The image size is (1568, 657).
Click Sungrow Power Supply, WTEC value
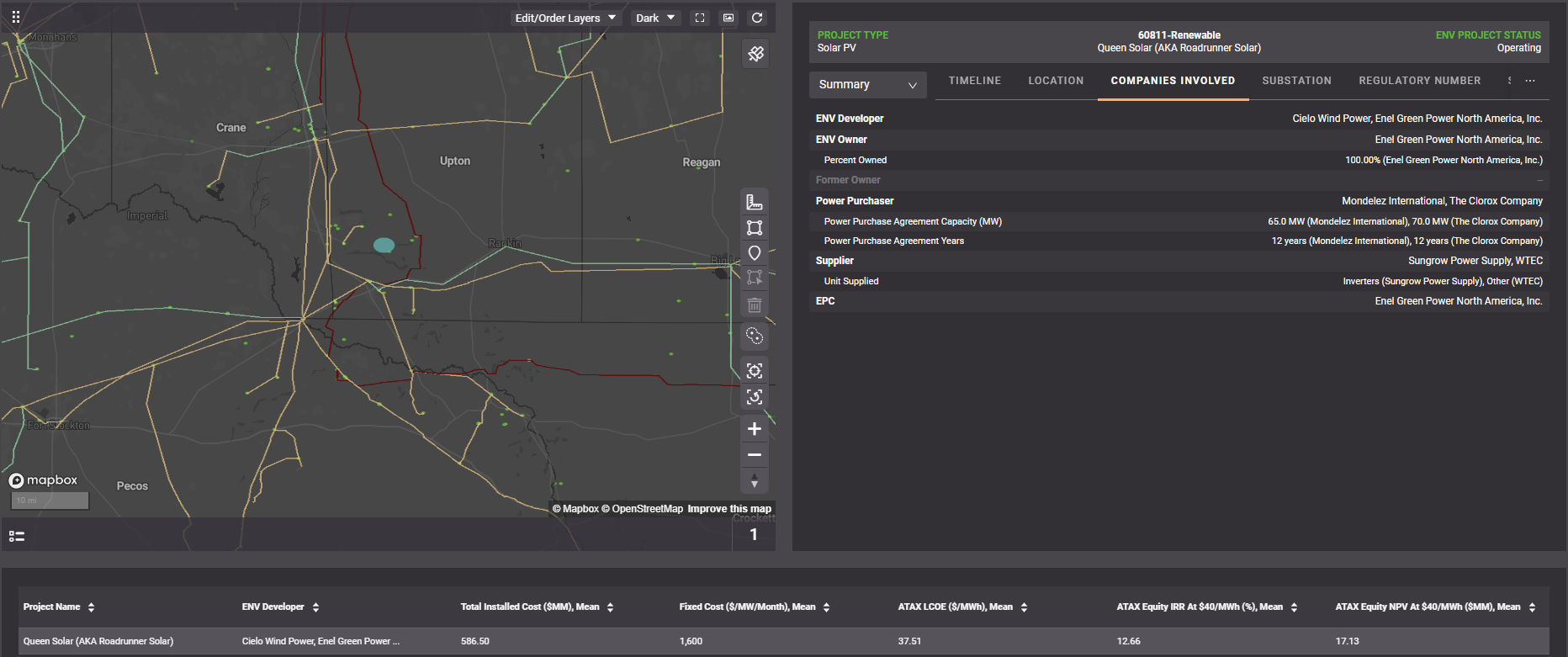pos(1475,261)
